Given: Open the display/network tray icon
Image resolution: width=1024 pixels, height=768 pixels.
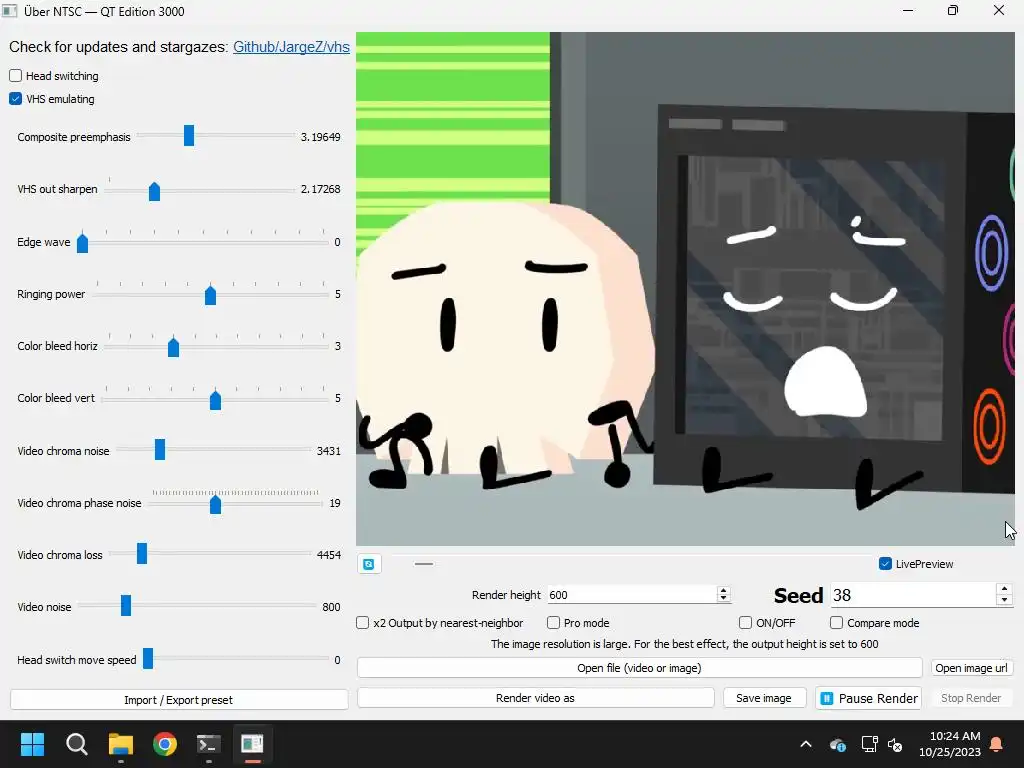Looking at the screenshot, I should (869, 744).
